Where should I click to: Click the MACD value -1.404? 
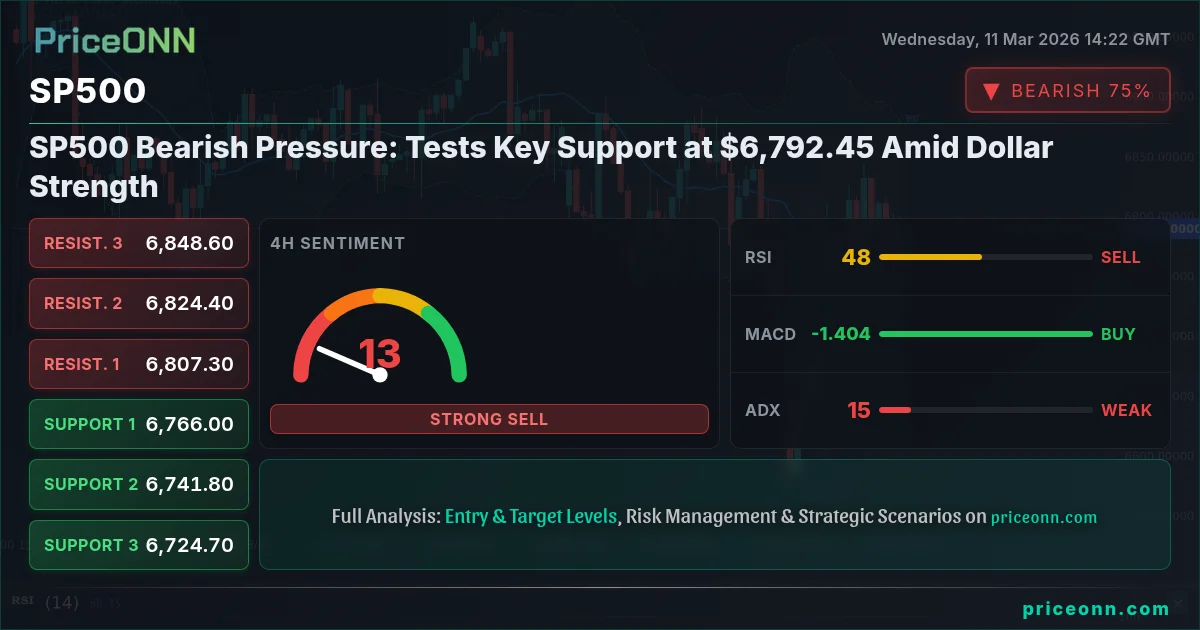point(840,334)
